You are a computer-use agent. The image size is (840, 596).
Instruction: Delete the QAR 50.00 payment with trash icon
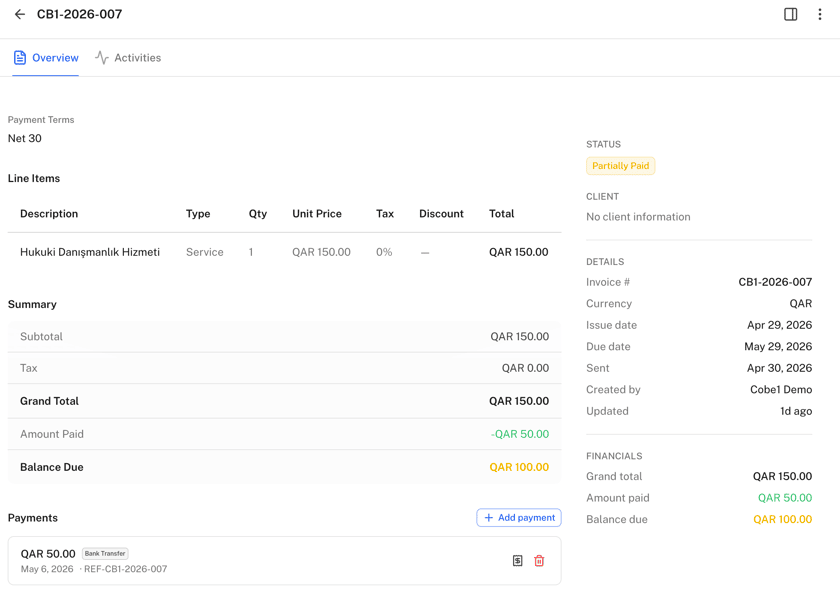click(539, 561)
